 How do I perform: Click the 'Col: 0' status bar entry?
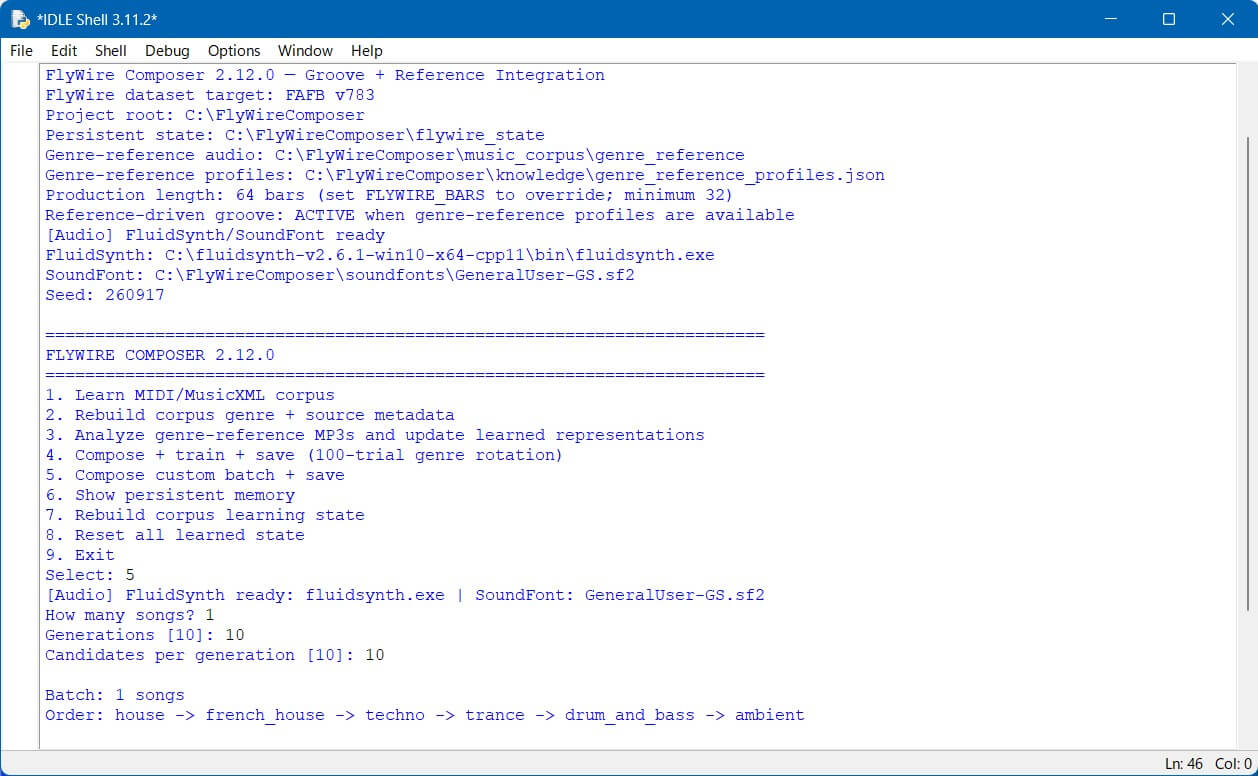(x=1235, y=764)
